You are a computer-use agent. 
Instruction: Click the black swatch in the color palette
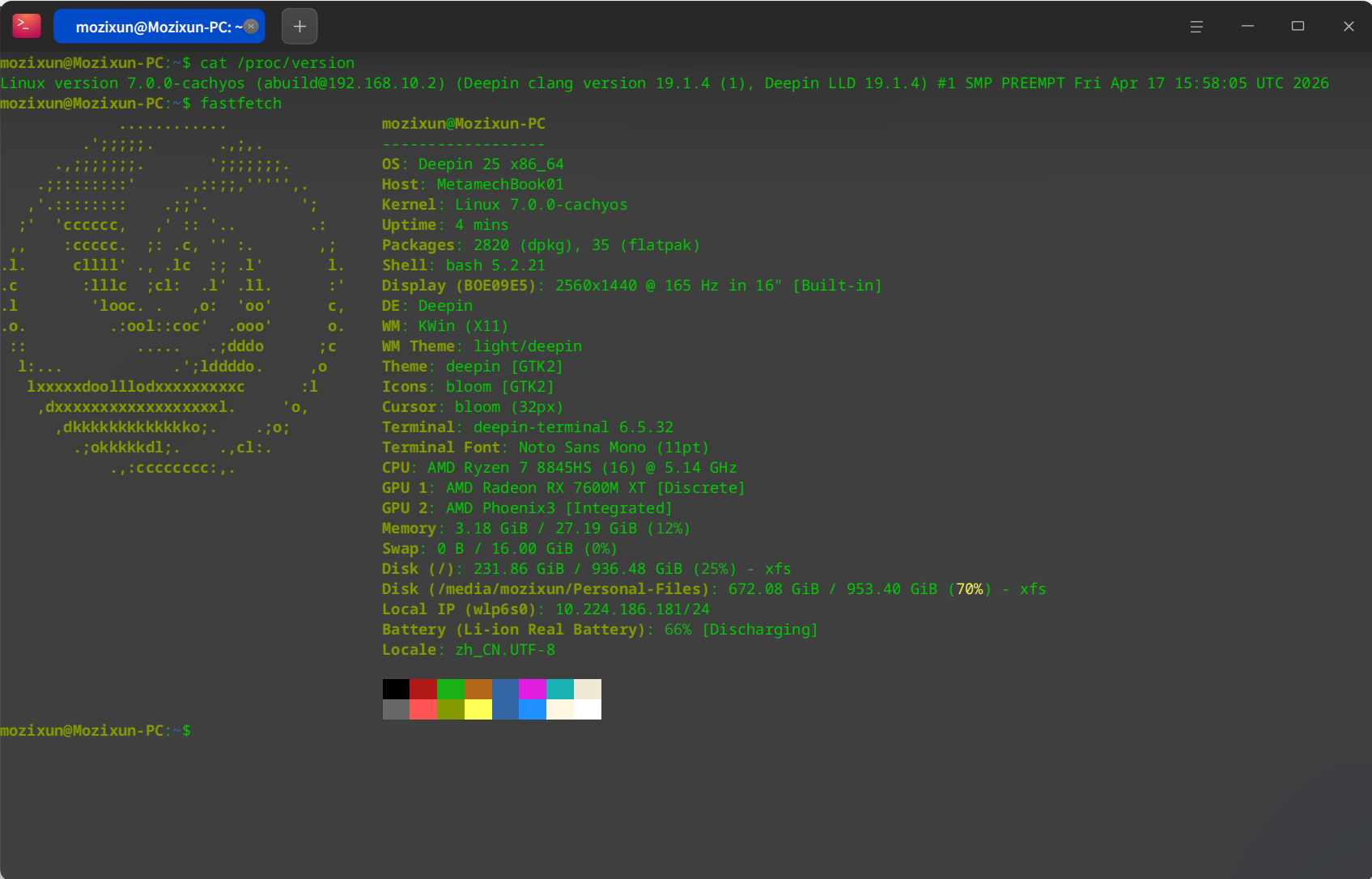pos(396,689)
